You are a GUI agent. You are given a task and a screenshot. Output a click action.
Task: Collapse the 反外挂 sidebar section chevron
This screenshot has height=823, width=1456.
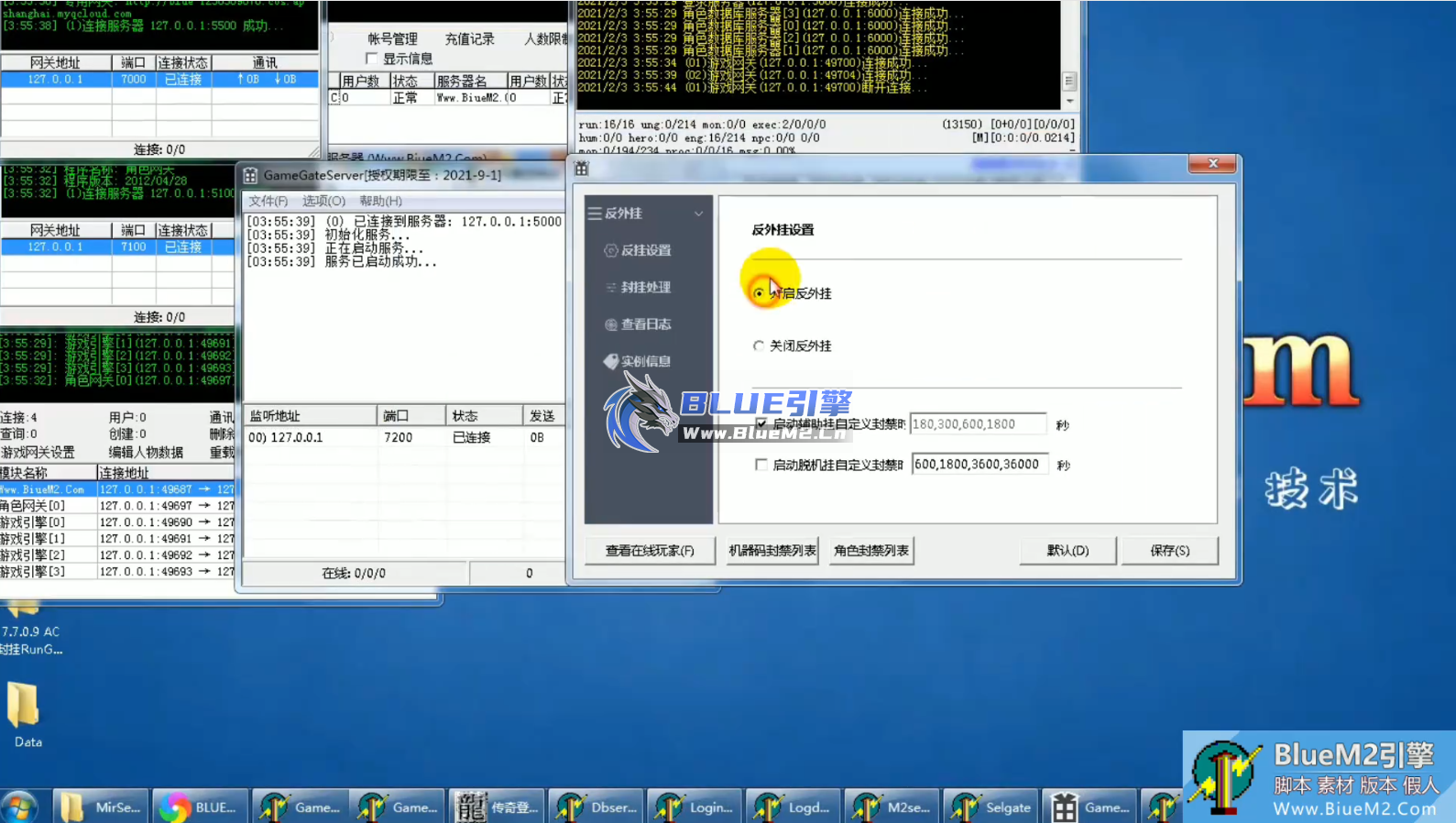tap(698, 214)
